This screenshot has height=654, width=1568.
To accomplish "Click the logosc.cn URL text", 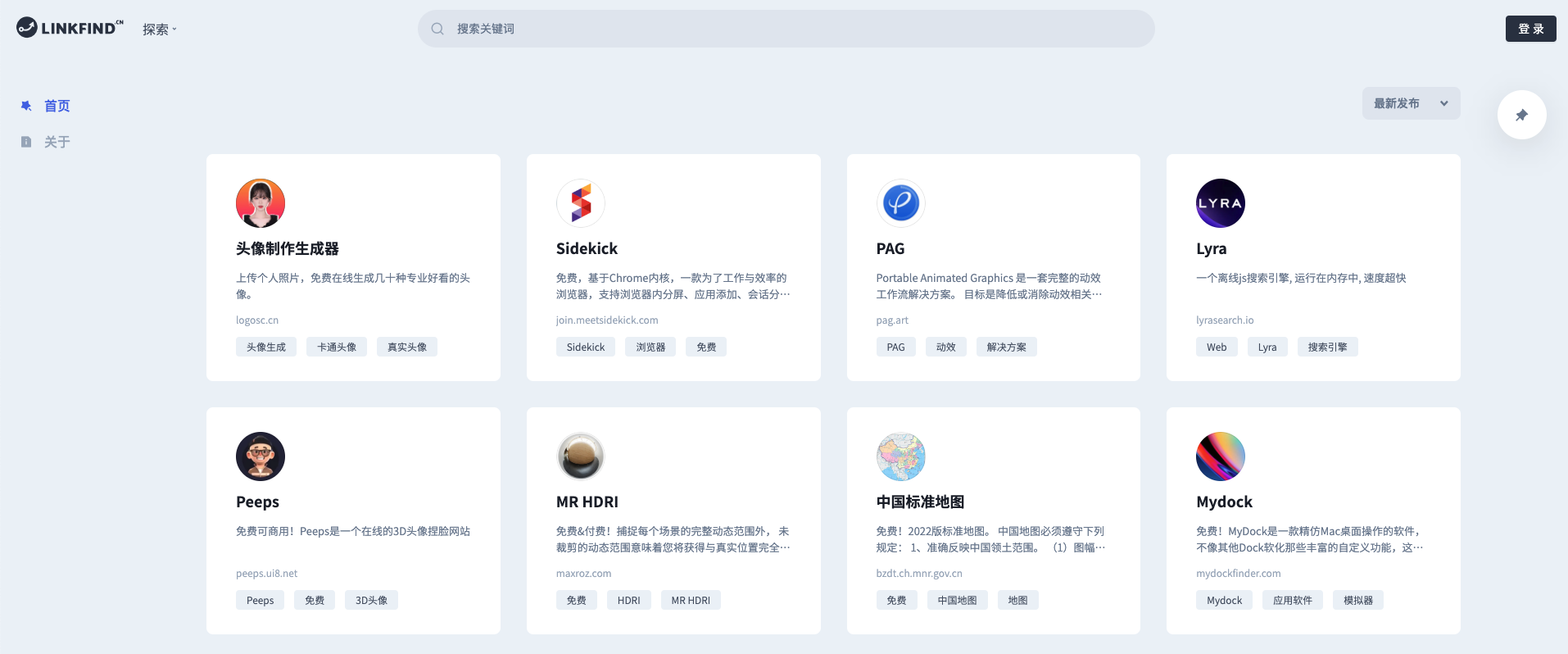I will pyautogui.click(x=257, y=320).
